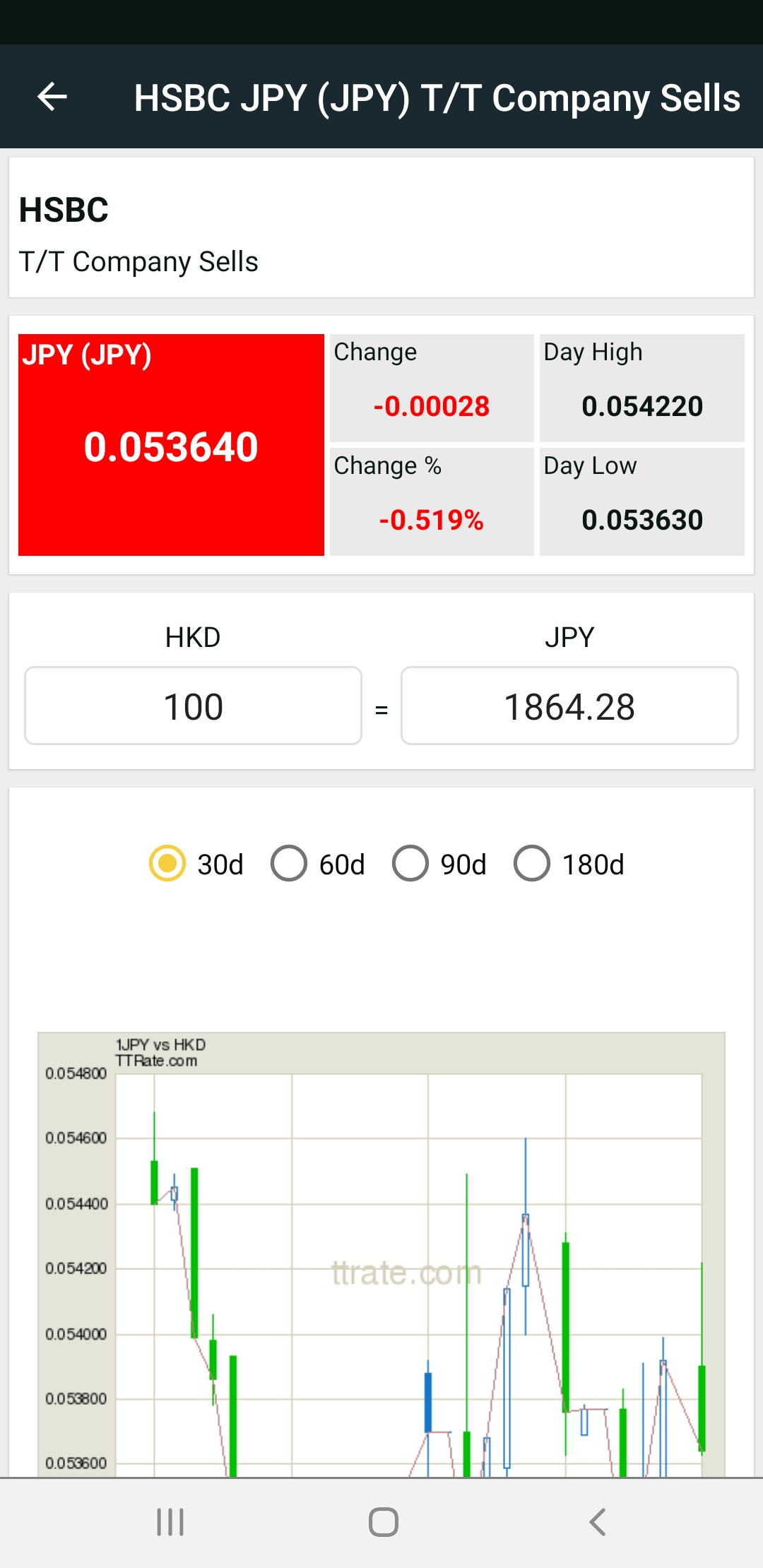Tap the Change % -0.519% value
The image size is (763, 1568).
[x=432, y=520]
